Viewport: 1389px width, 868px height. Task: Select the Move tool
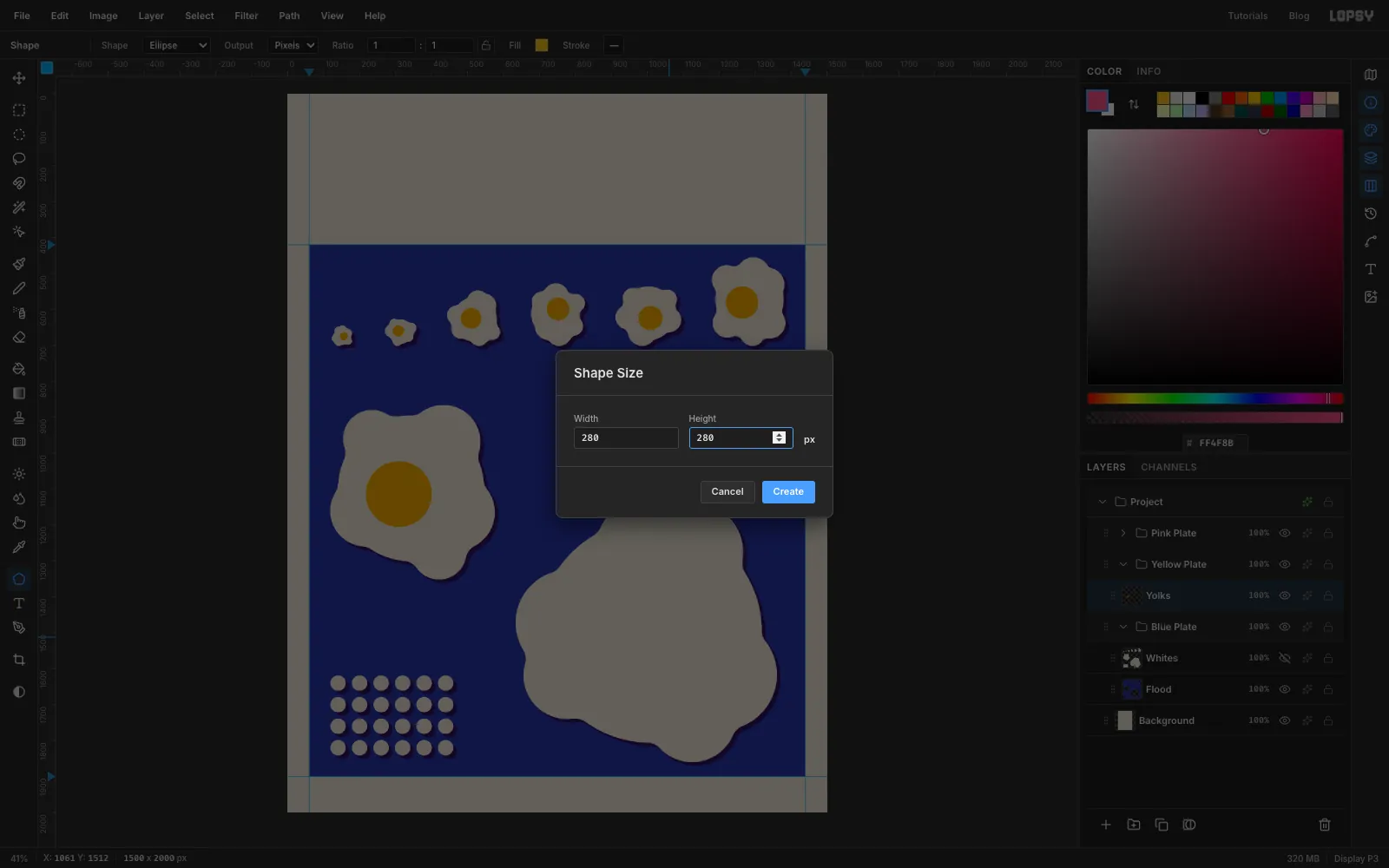(19, 78)
